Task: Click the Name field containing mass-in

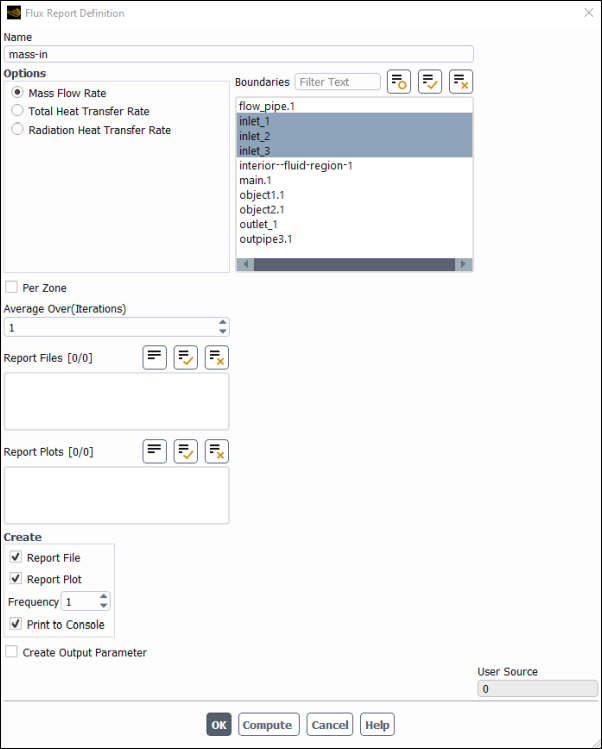Action: click(x=238, y=54)
